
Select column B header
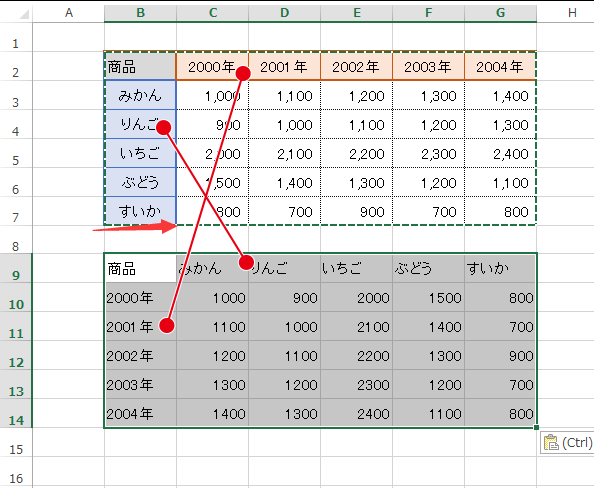coord(140,13)
